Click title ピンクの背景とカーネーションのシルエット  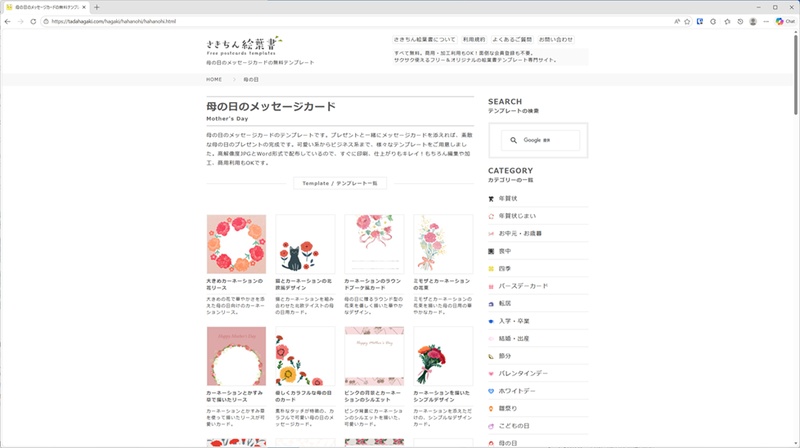click(x=372, y=396)
